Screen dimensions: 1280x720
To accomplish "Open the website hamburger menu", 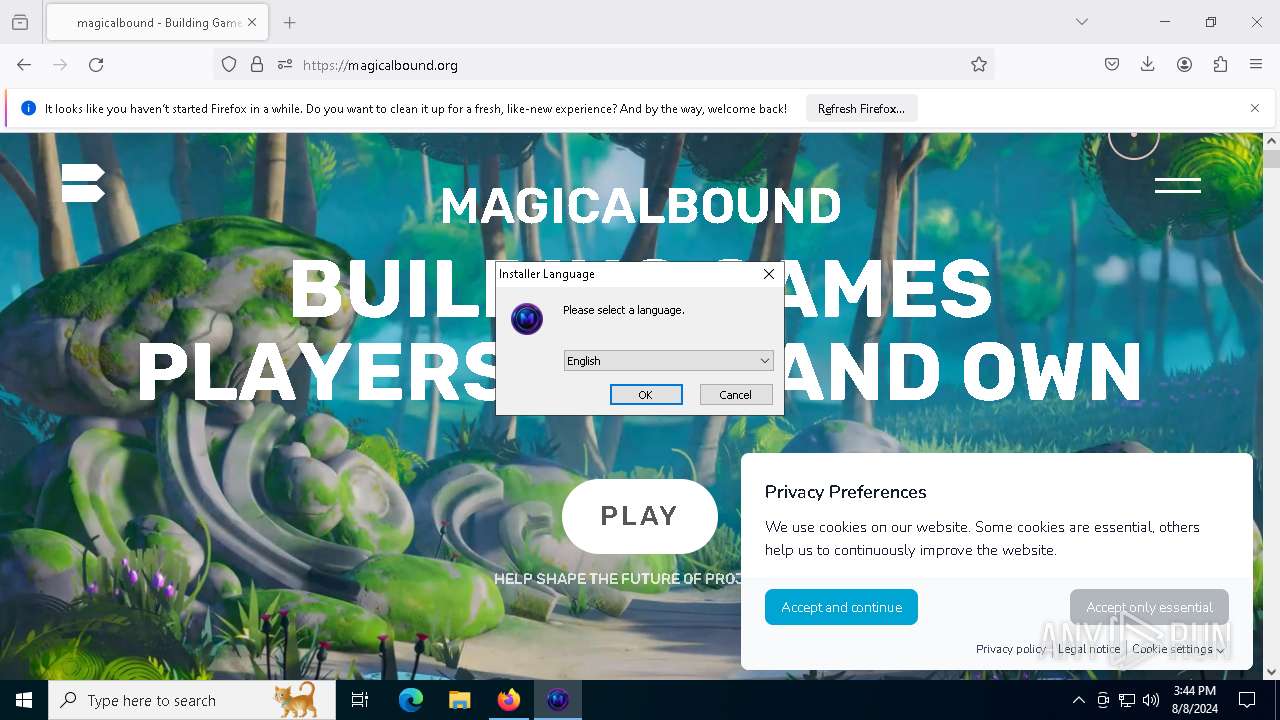I will click(x=1178, y=185).
